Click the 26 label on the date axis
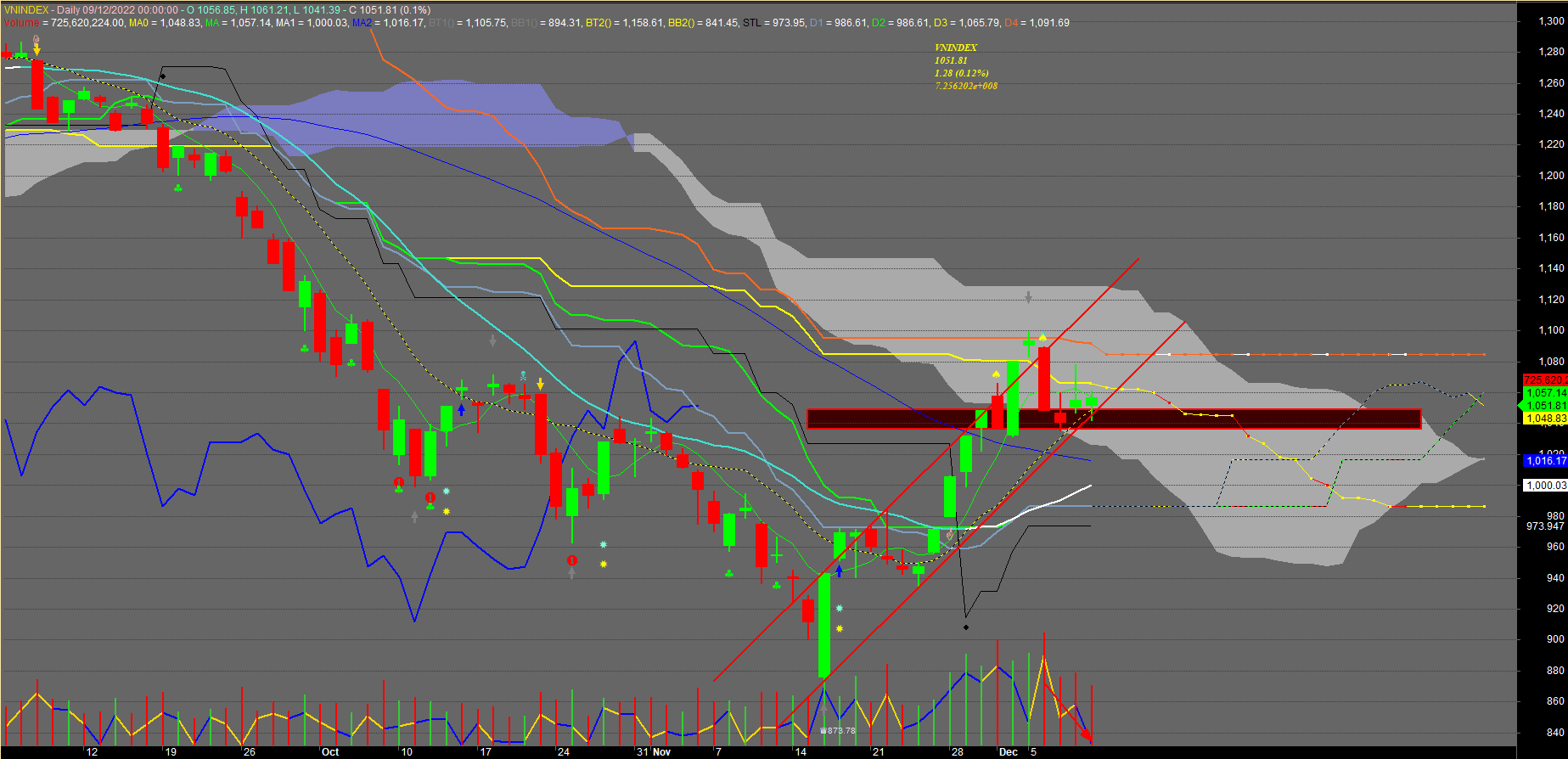The height and width of the screenshot is (759, 1568). click(x=249, y=752)
